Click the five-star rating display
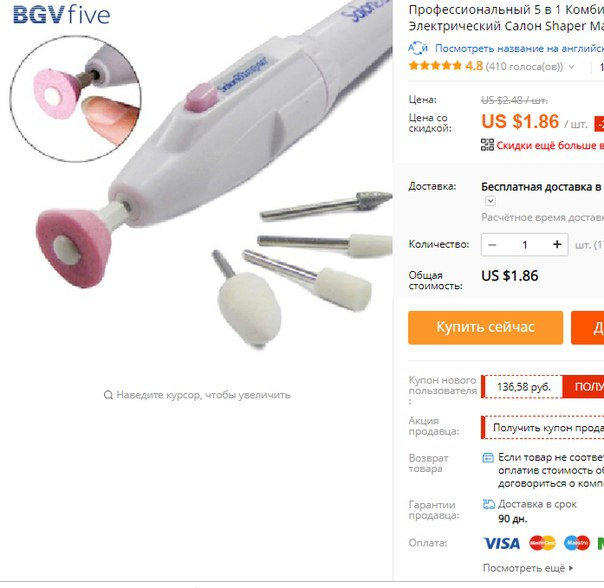The height and width of the screenshot is (588, 604). coord(435,66)
